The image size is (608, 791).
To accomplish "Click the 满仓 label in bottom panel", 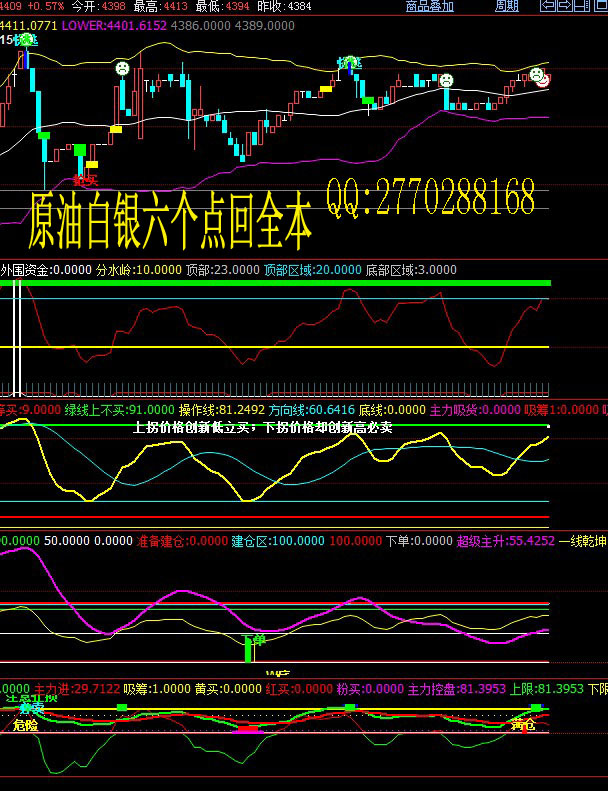I will tap(522, 723).
